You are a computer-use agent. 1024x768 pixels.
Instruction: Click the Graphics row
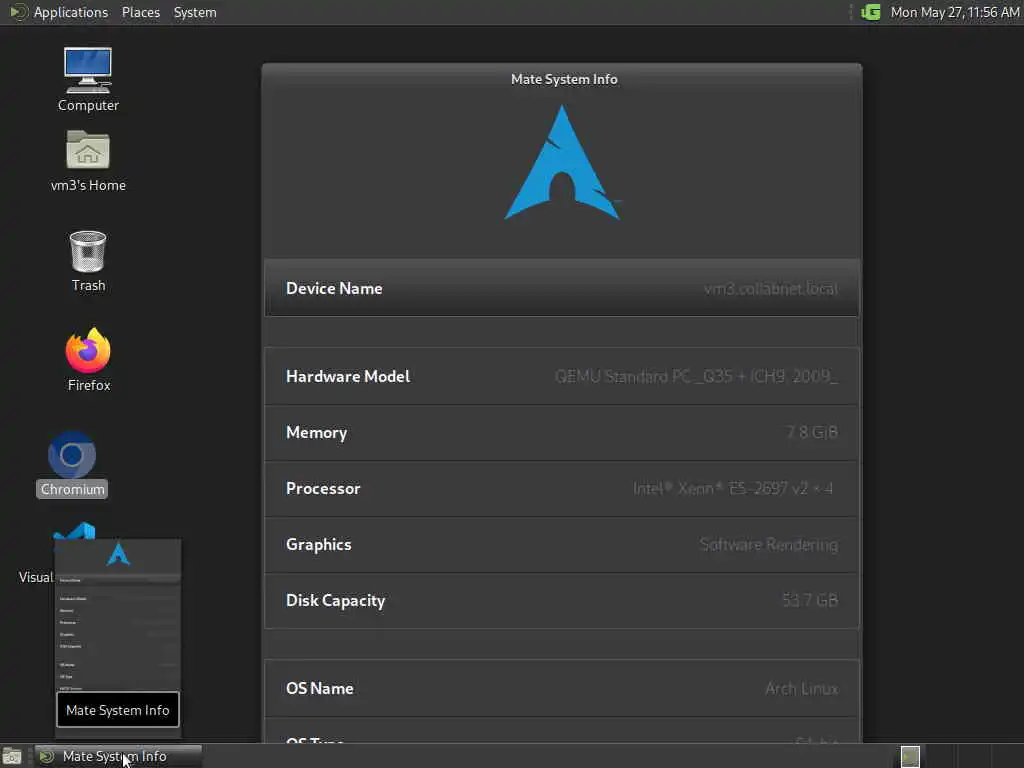coord(562,545)
